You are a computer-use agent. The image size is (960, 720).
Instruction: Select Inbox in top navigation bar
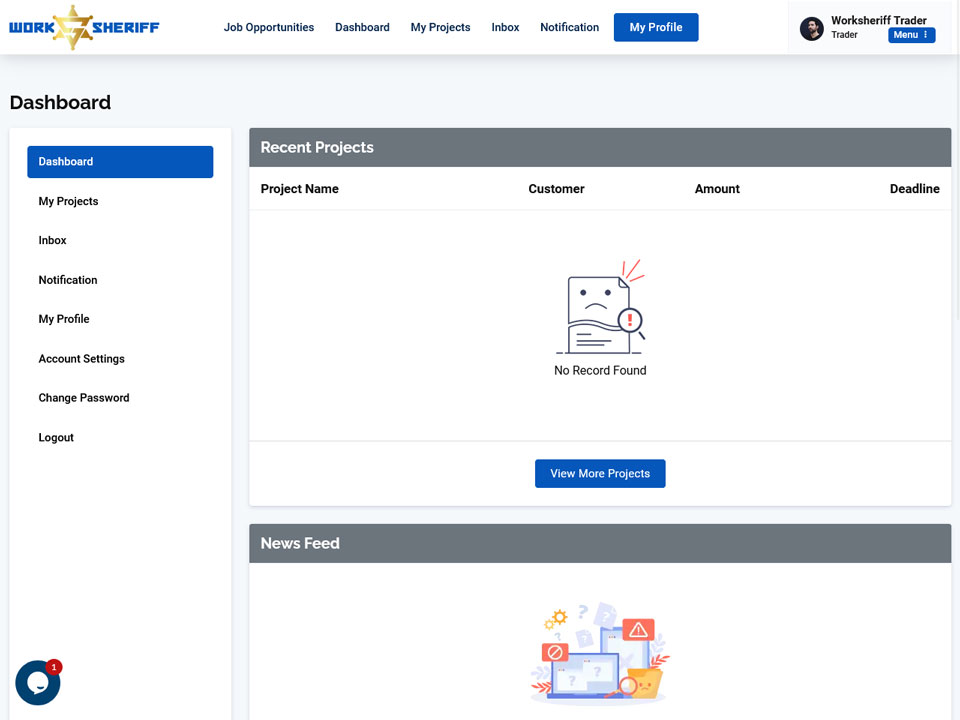point(505,28)
